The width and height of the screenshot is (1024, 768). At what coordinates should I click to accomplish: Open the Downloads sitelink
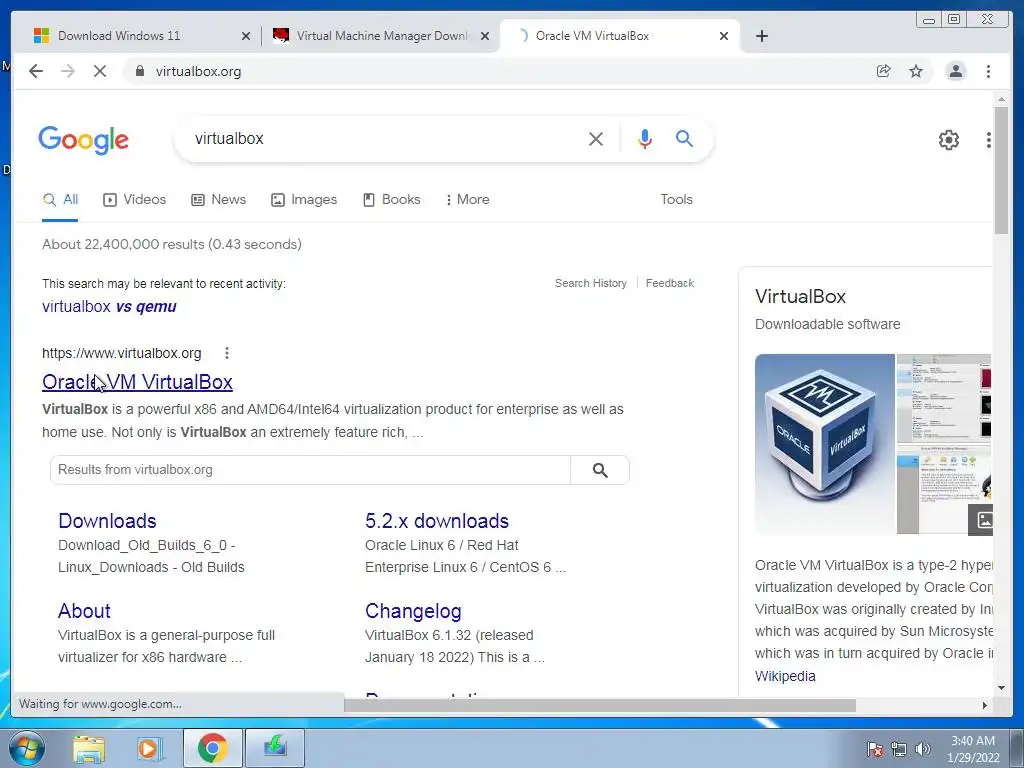[107, 521]
